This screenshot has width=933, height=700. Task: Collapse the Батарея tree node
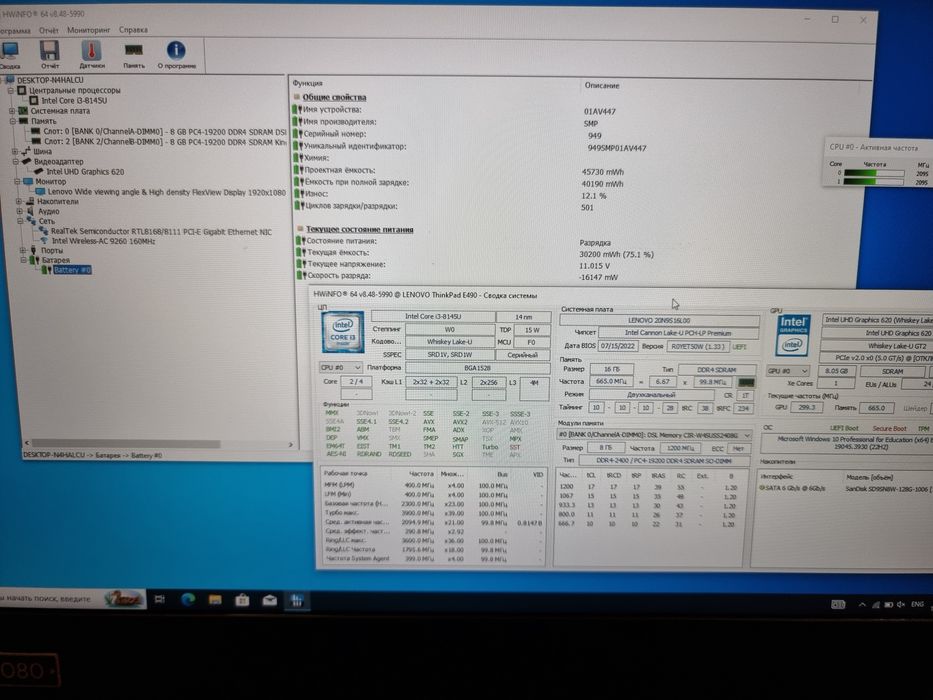24,260
